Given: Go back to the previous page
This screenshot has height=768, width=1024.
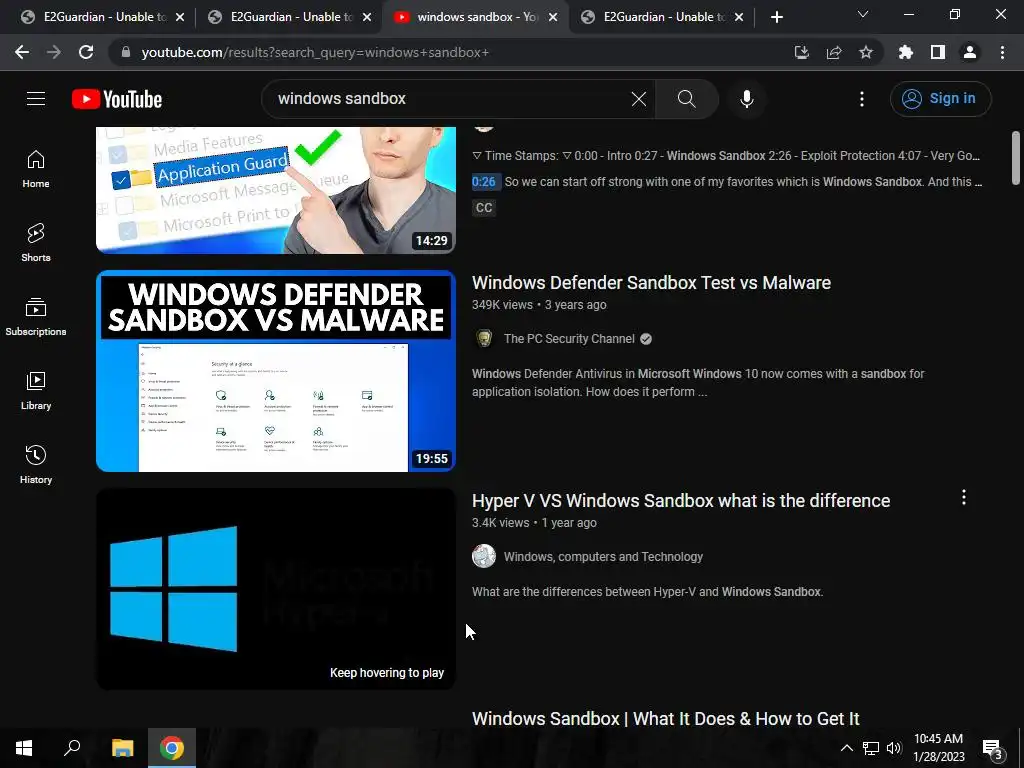Looking at the screenshot, I should [x=22, y=52].
